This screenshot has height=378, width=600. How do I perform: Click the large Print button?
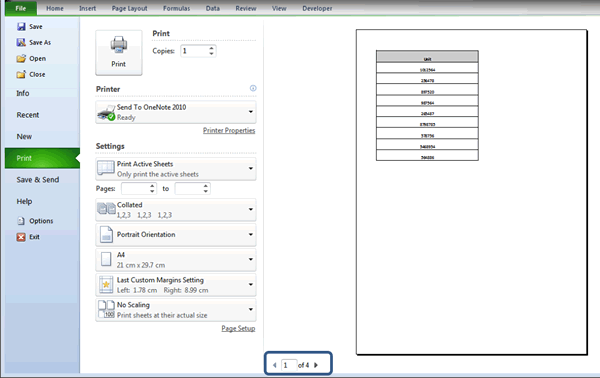click(119, 53)
